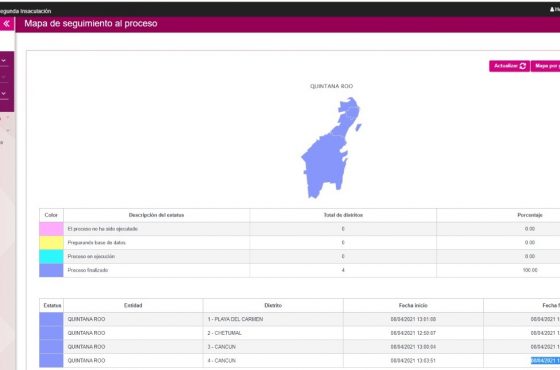Click the cyan 'Proceso en ejecución' swatch
The image size is (560, 370).
click(x=51, y=257)
